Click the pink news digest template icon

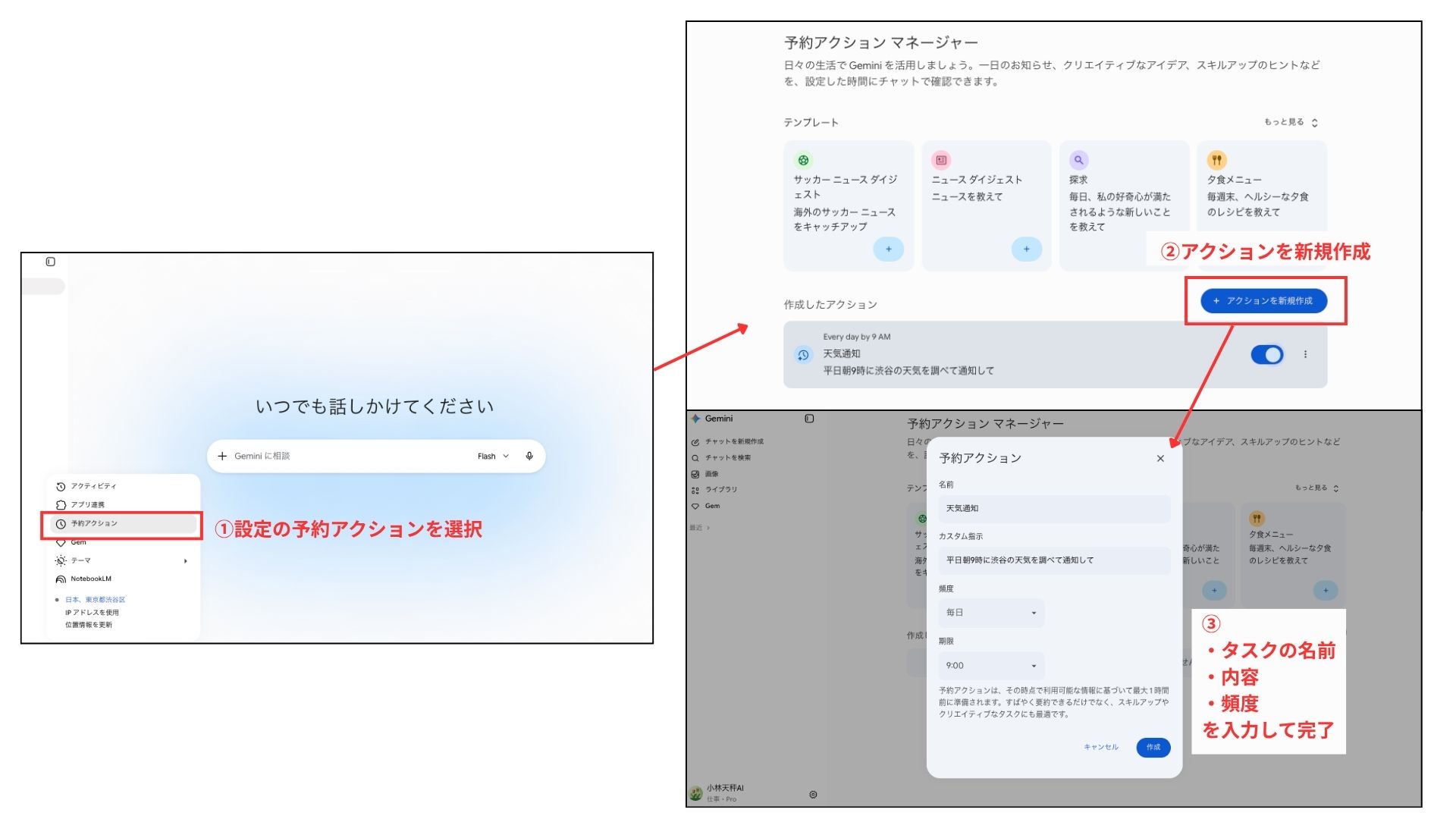941,160
